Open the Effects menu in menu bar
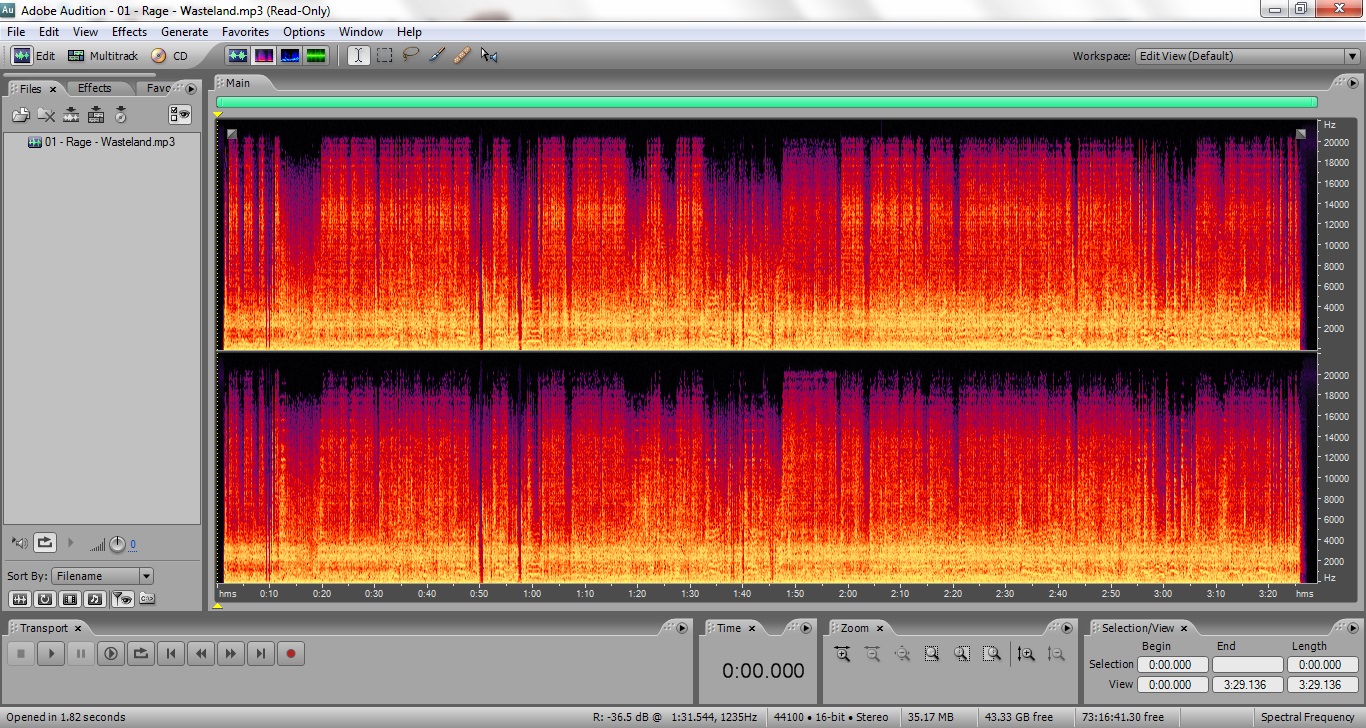Viewport: 1366px width, 728px height. coord(129,32)
